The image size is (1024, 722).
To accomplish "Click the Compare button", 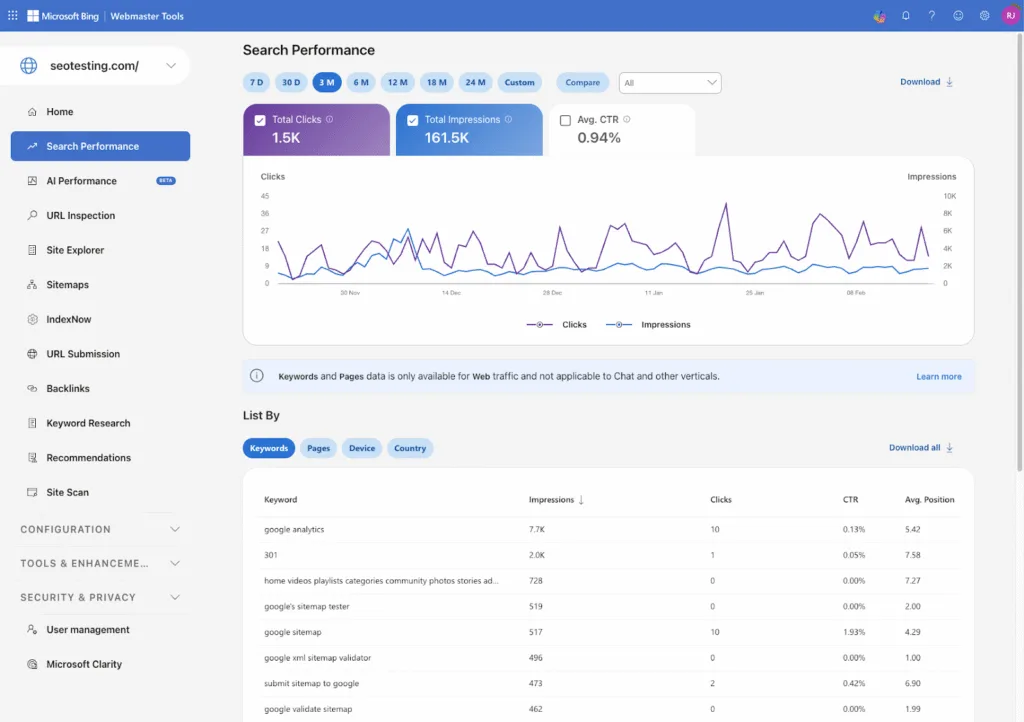I will tap(582, 82).
